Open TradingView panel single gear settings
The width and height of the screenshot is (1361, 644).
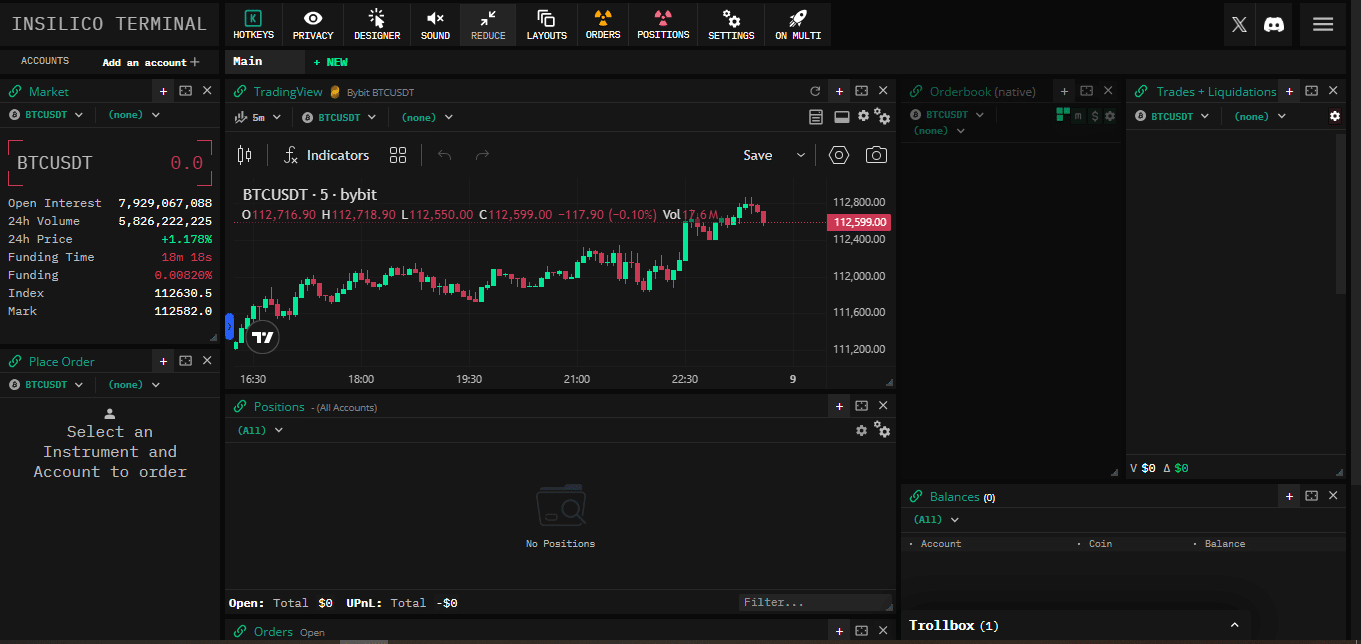click(863, 116)
